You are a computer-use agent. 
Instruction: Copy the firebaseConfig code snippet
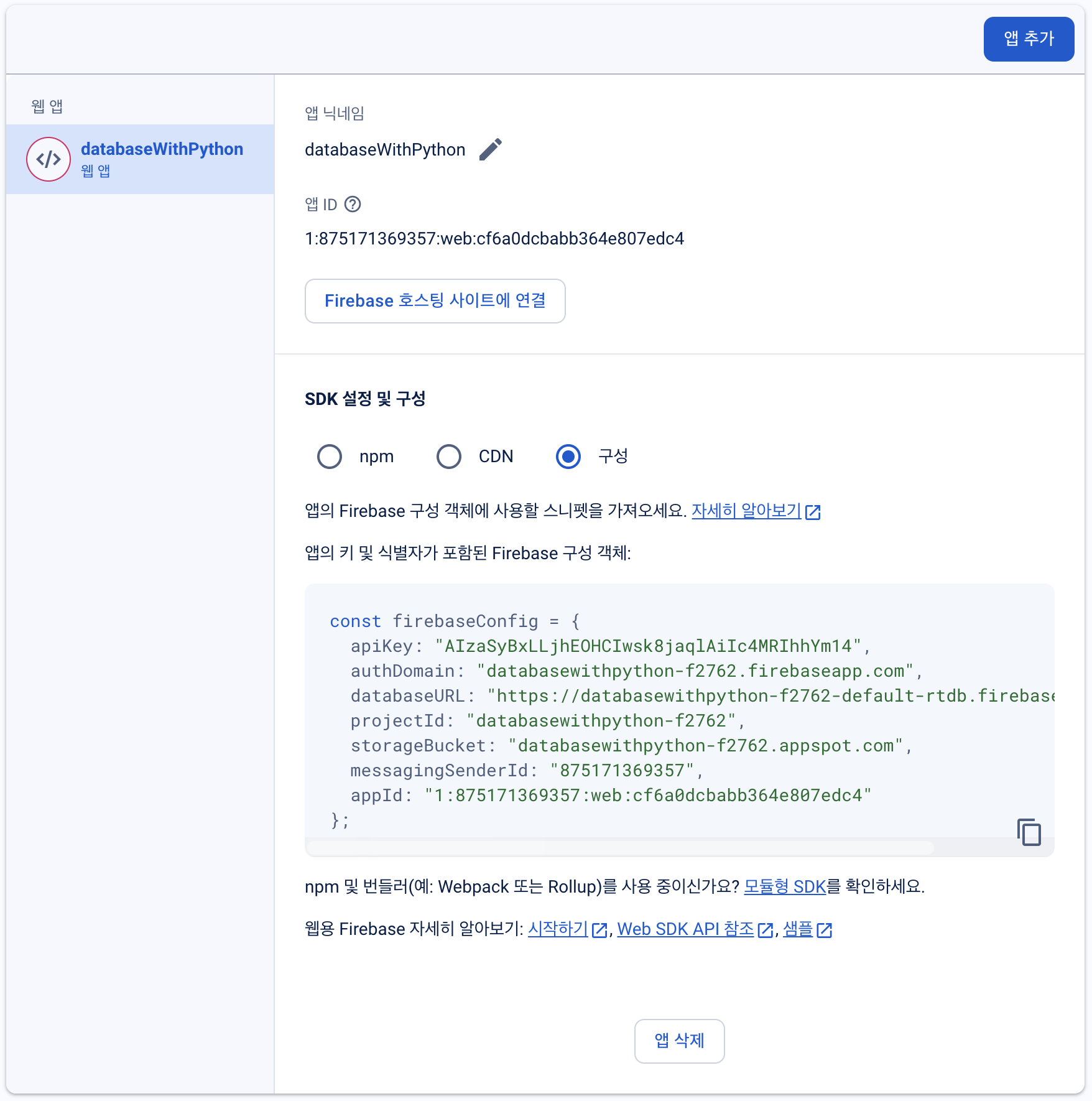pos(1029,832)
